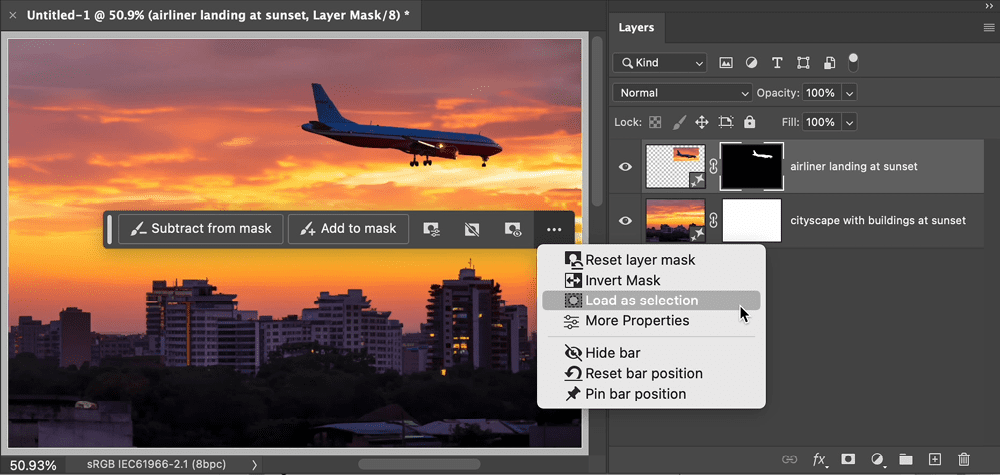1000x475 pixels.
Task: Open the Opacity slider arrow
Action: 849,93
